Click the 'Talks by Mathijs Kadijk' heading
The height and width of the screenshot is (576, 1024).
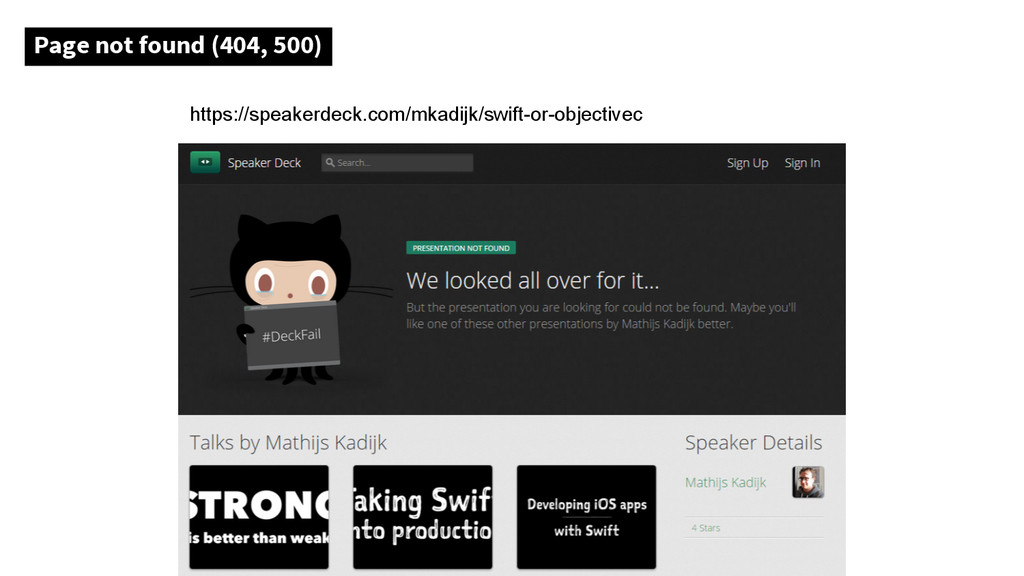pos(288,443)
